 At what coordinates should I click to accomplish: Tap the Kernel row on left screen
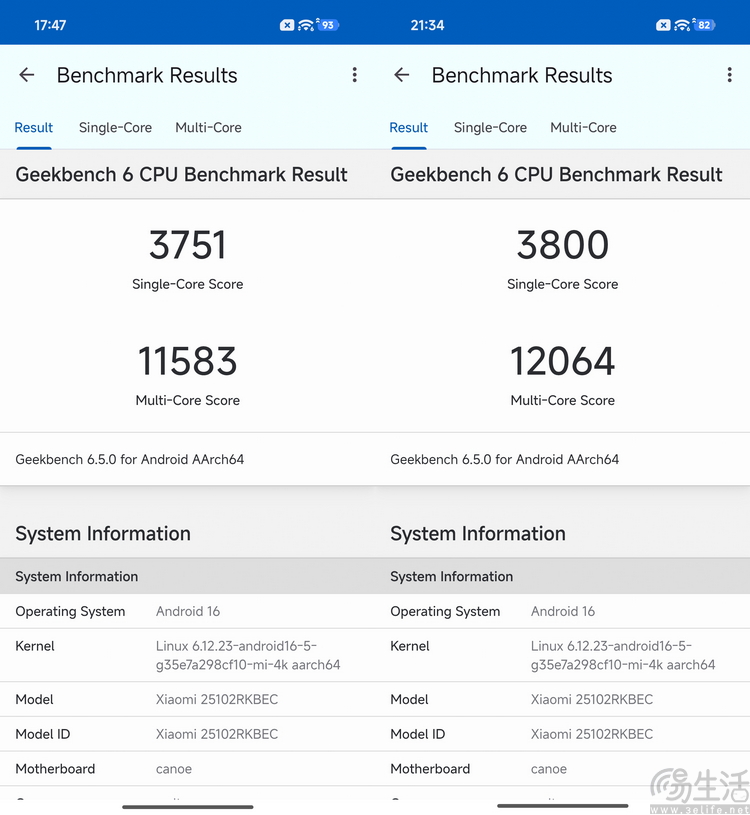187,655
